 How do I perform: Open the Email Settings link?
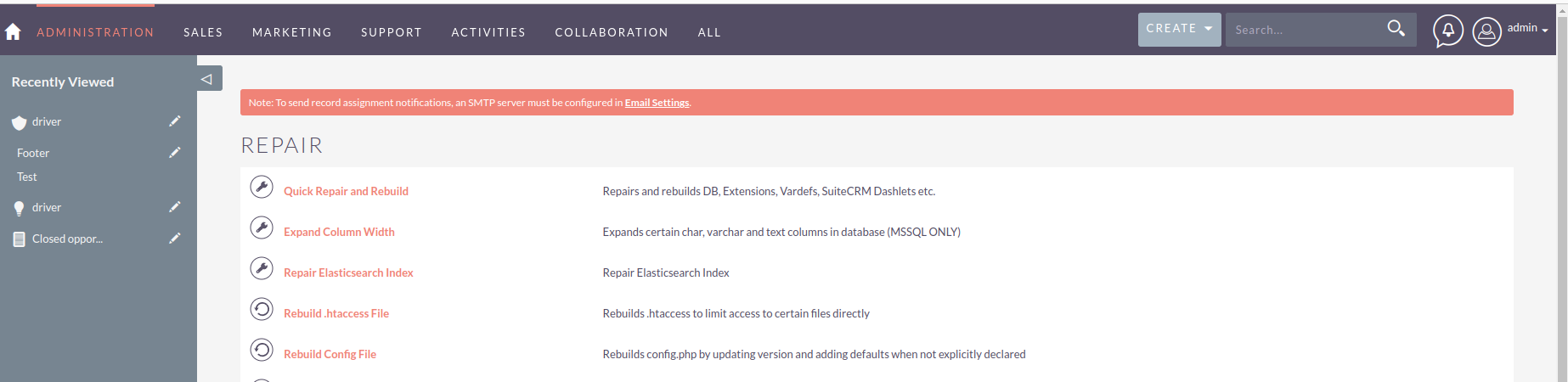[x=657, y=103]
